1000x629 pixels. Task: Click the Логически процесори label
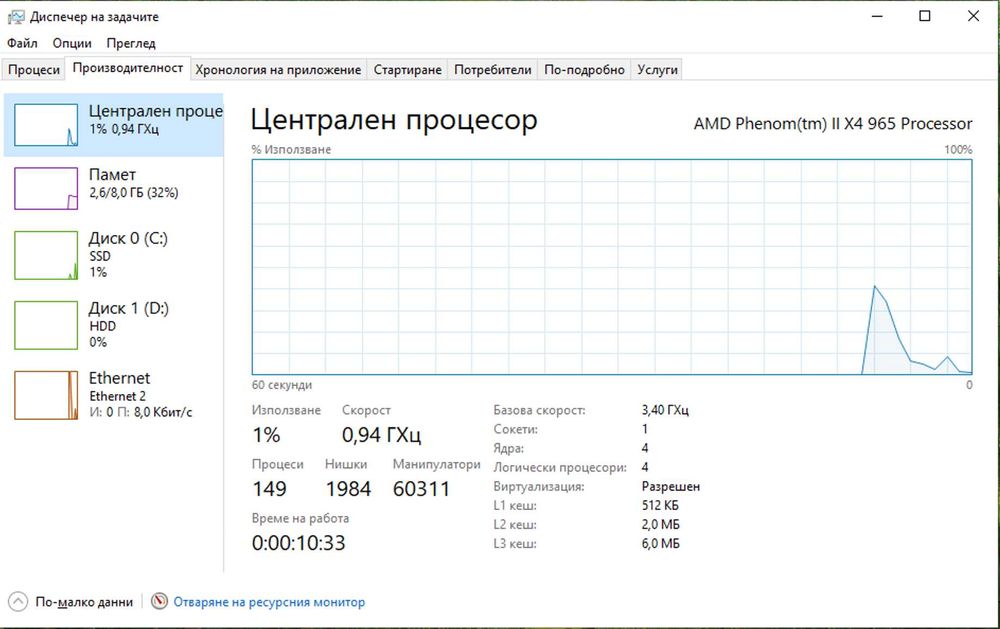pyautogui.click(x=560, y=468)
